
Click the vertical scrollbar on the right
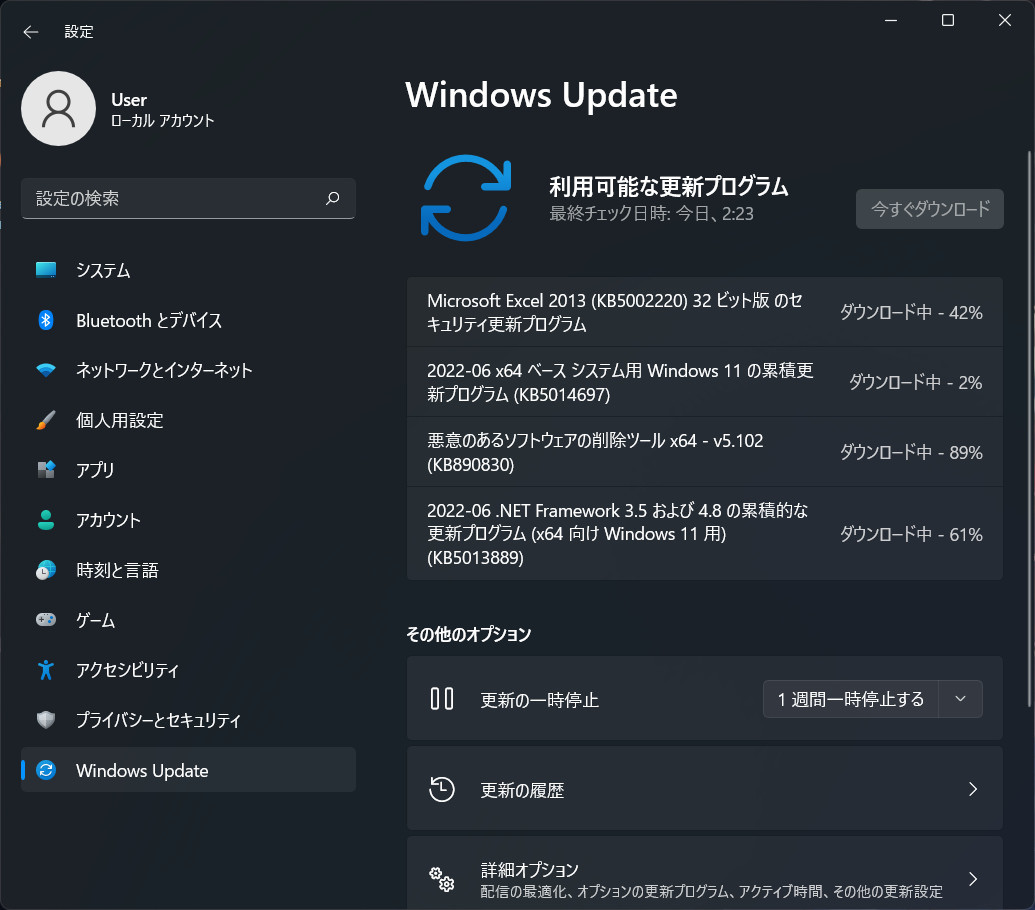[x=1028, y=429]
